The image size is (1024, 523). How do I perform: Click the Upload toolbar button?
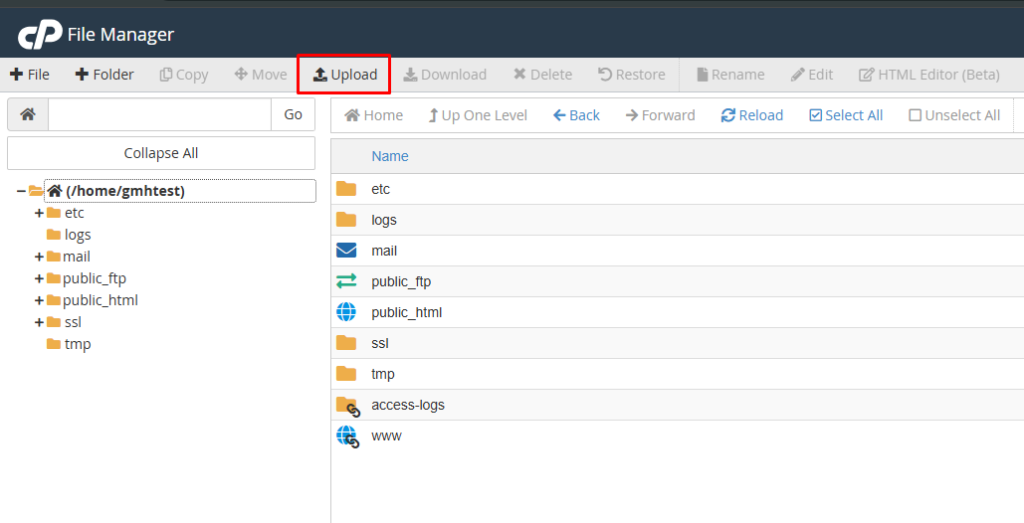pyautogui.click(x=345, y=75)
